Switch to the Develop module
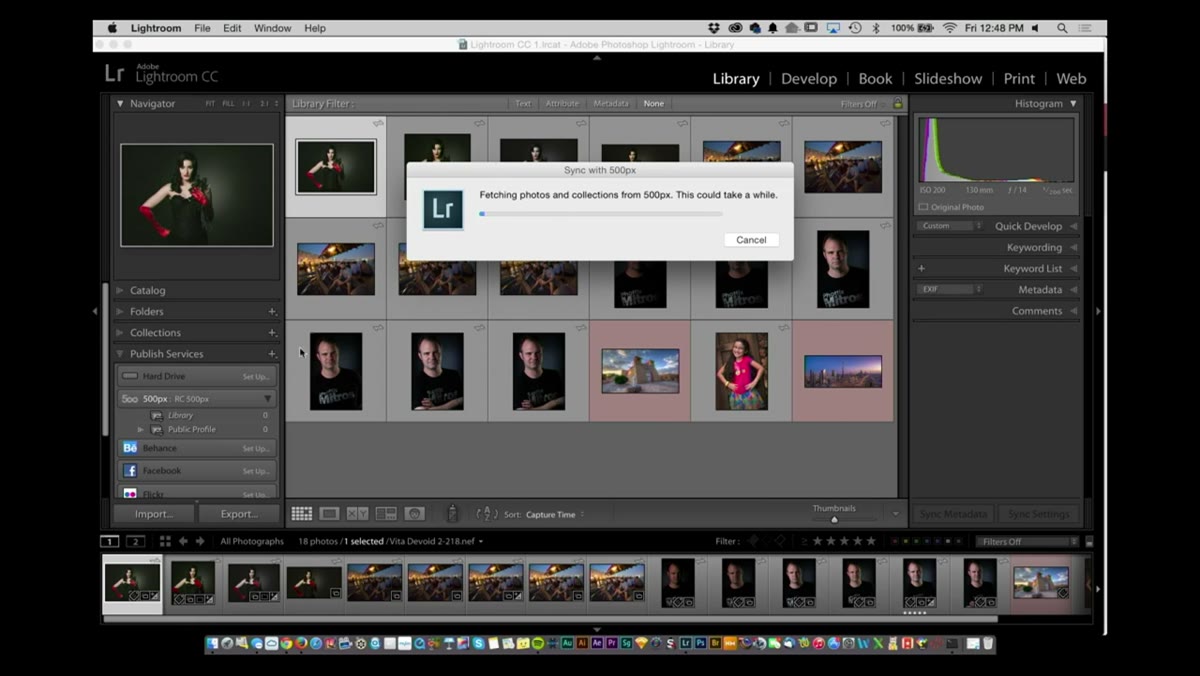1200x676 pixels. (809, 78)
